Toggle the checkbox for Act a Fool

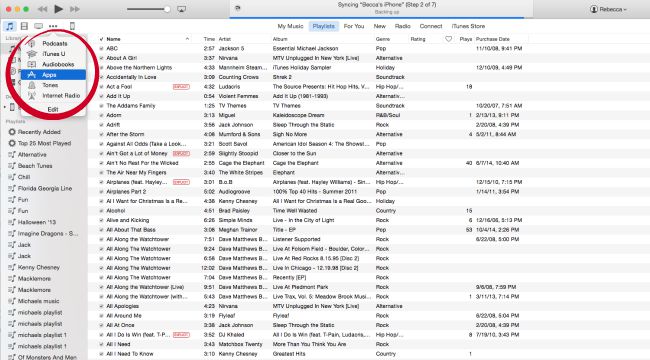click(102, 87)
